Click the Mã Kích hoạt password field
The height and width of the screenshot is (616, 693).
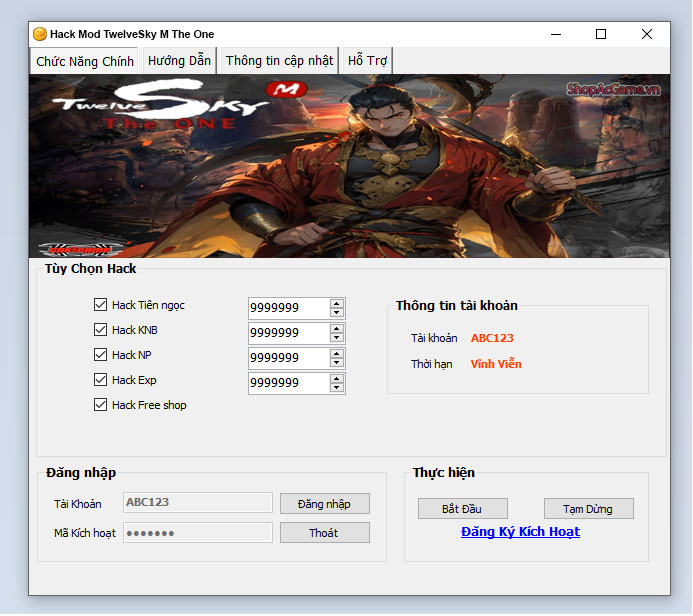pos(198,533)
